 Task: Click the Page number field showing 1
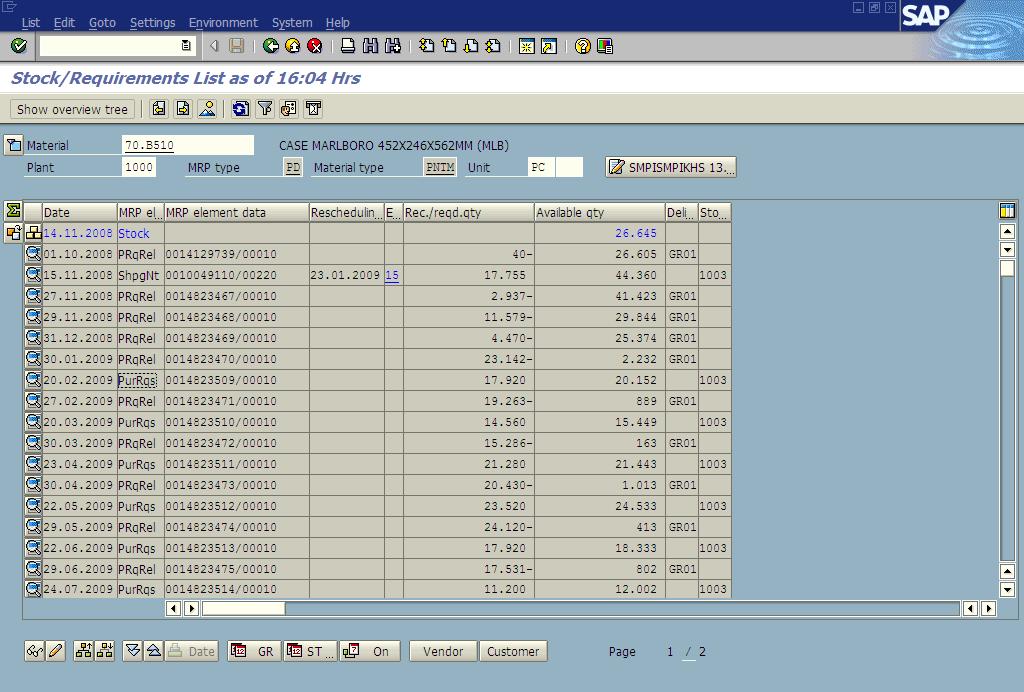tap(669, 652)
